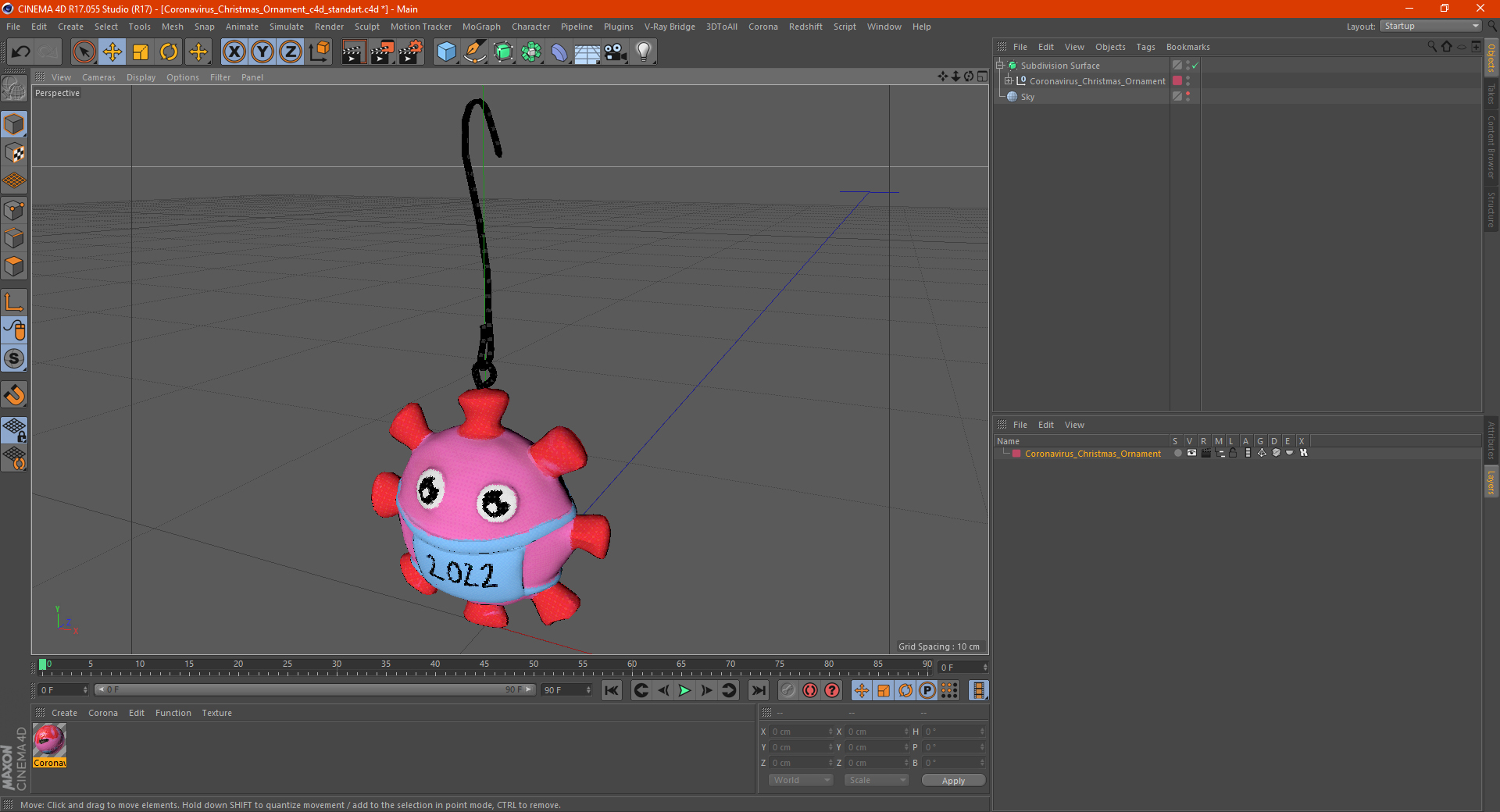Step to the next frame
The image size is (1500, 812).
(706, 690)
